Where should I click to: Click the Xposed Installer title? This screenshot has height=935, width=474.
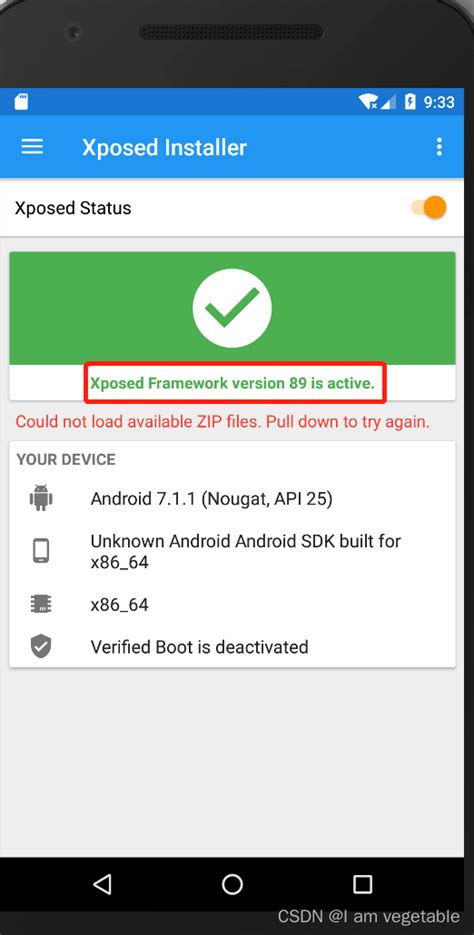[164, 148]
